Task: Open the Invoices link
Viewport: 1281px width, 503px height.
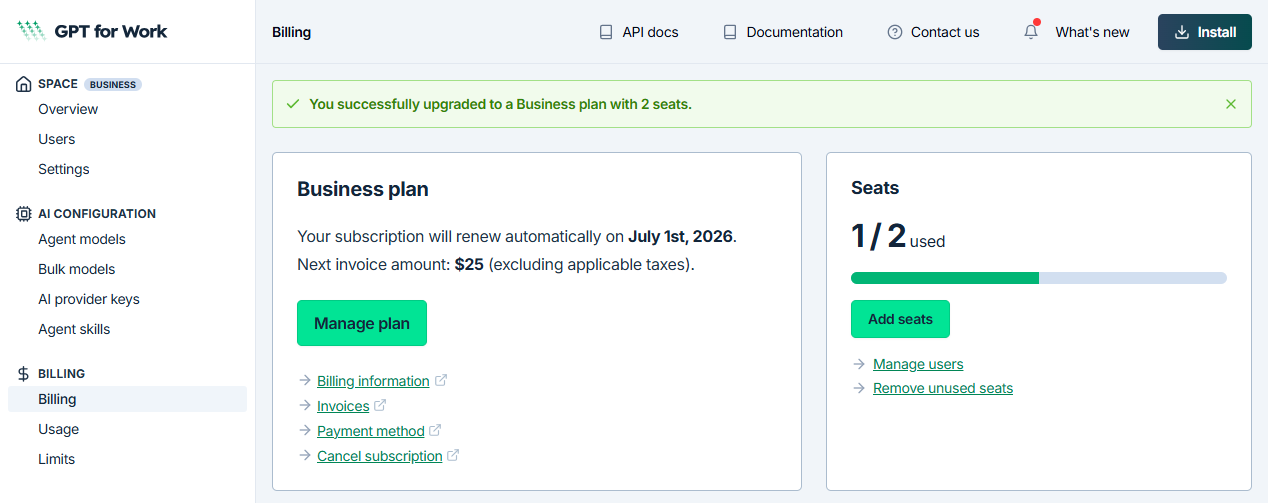Action: coord(343,406)
